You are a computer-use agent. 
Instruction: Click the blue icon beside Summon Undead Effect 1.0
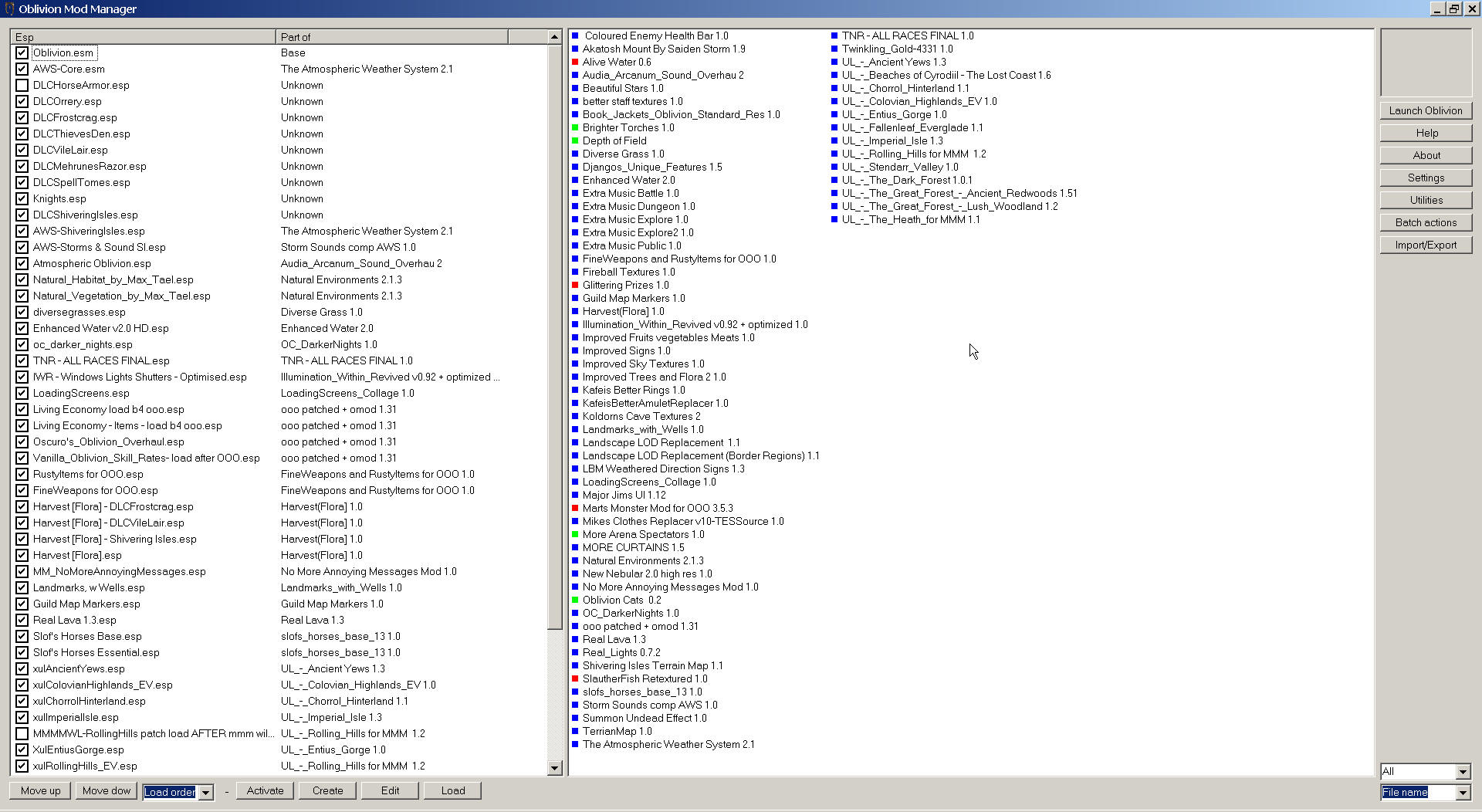[x=575, y=718]
